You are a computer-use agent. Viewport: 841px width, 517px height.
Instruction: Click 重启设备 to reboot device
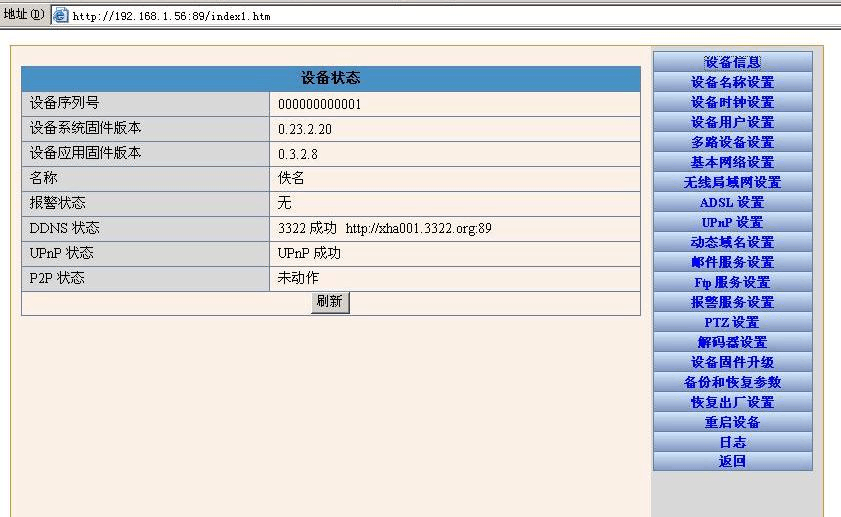(732, 422)
